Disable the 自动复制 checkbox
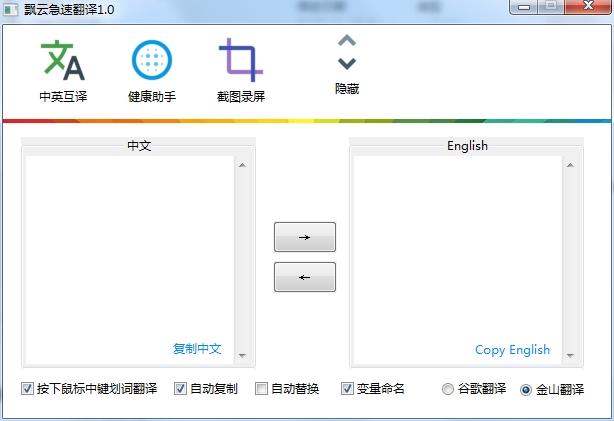Image resolution: width=614 pixels, height=421 pixels. (x=180, y=389)
